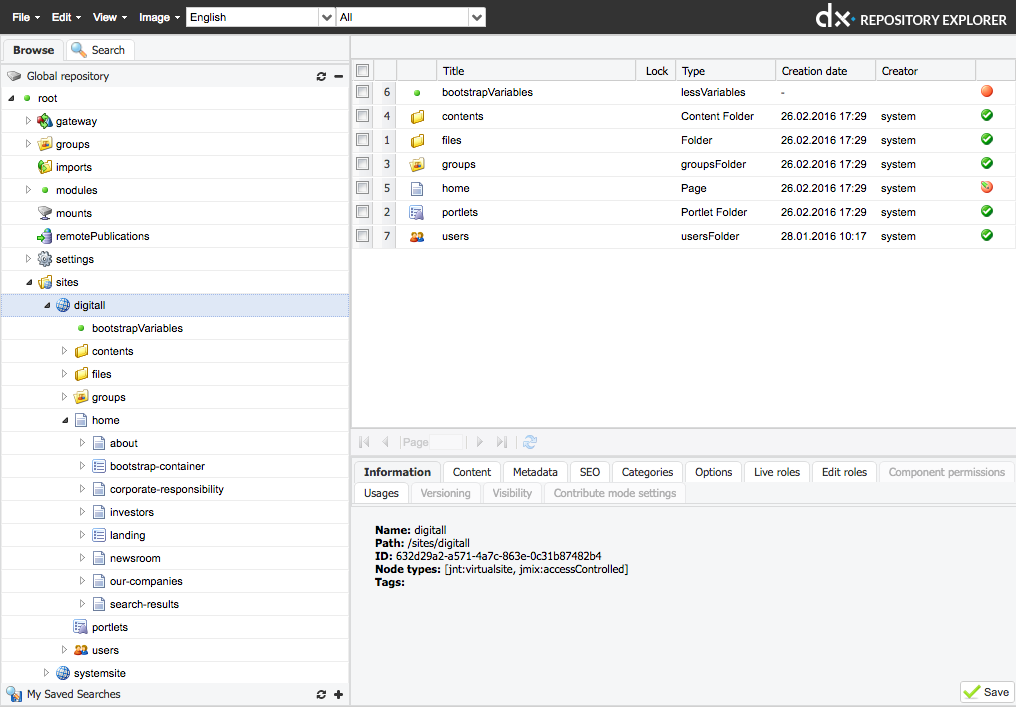Check the groups row checkbox

pos(363,164)
